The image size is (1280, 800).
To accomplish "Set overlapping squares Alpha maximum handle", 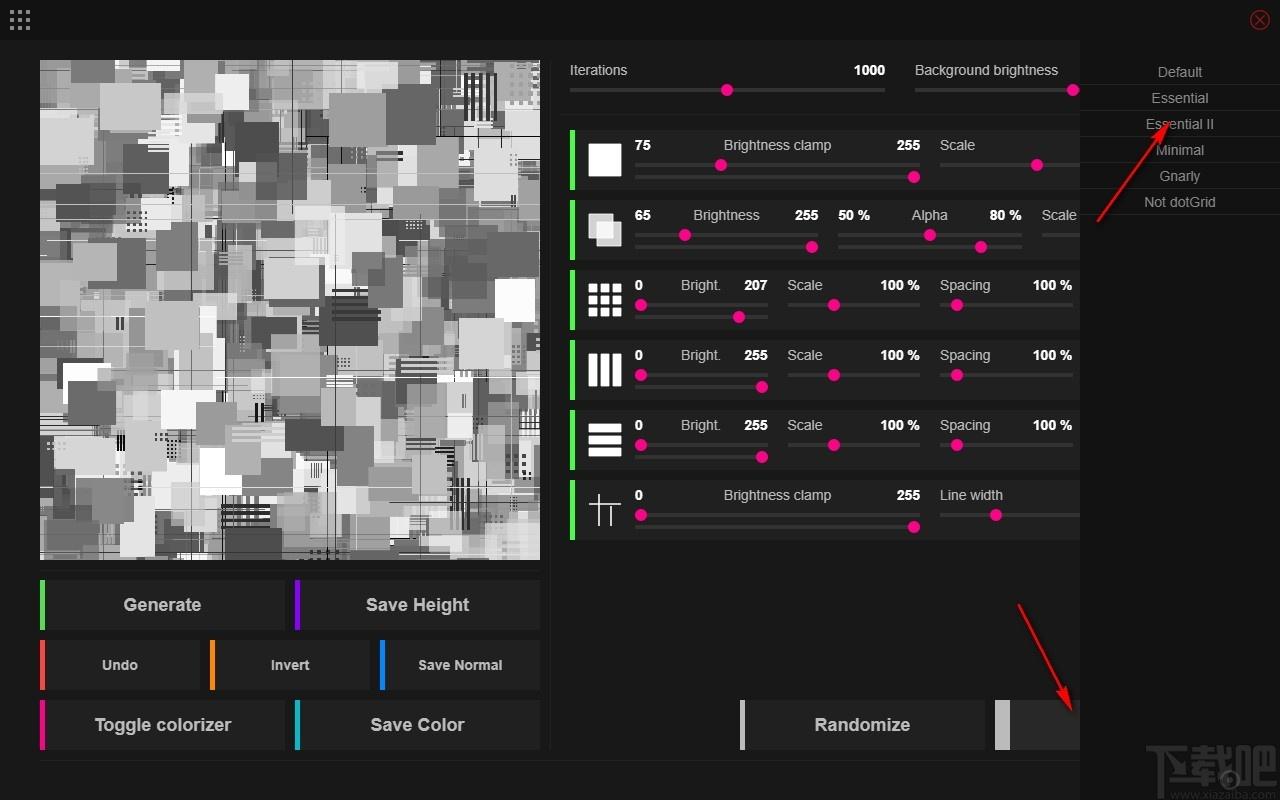I will [981, 247].
